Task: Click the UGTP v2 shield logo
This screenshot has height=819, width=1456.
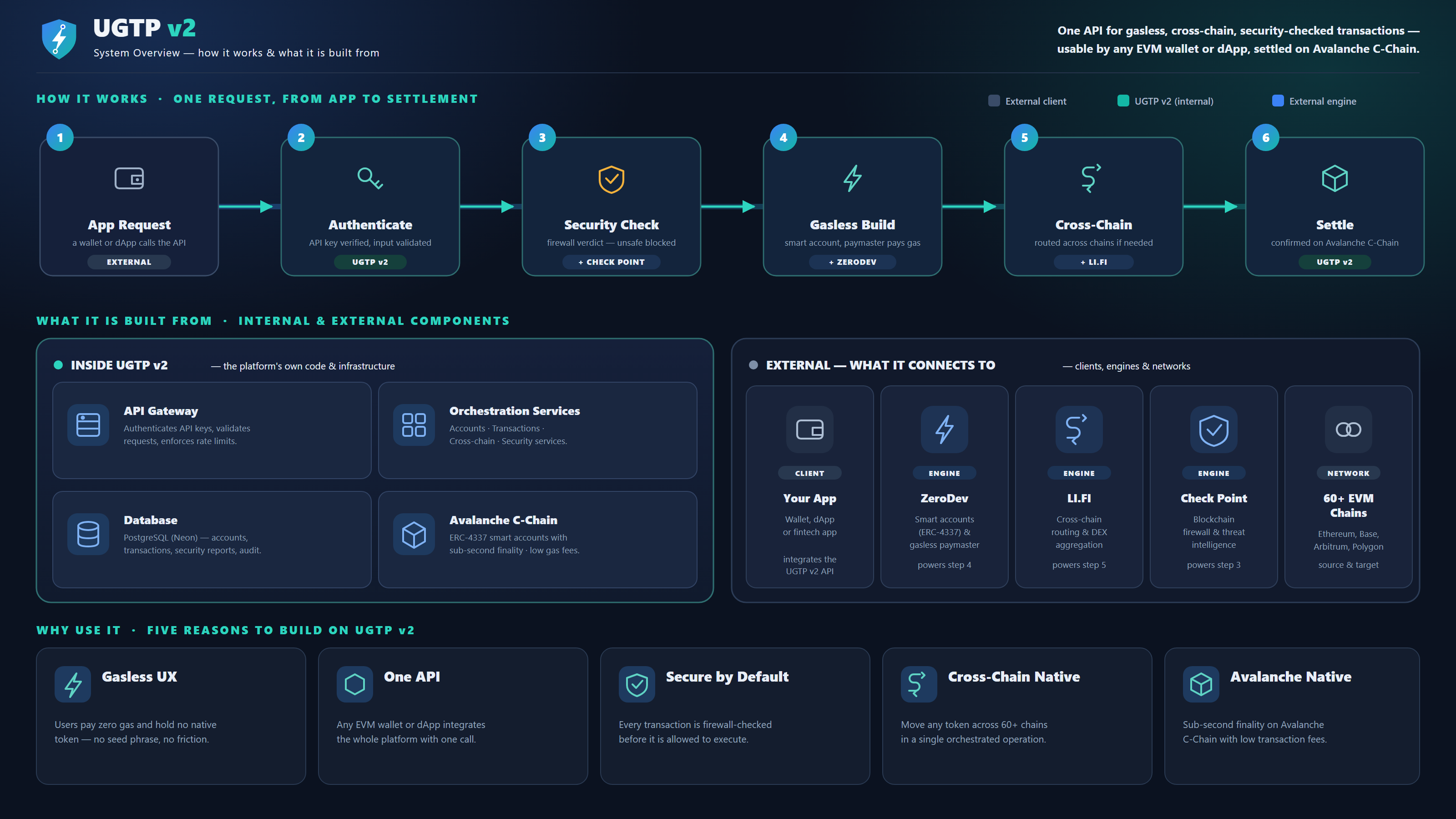Action: point(59,39)
